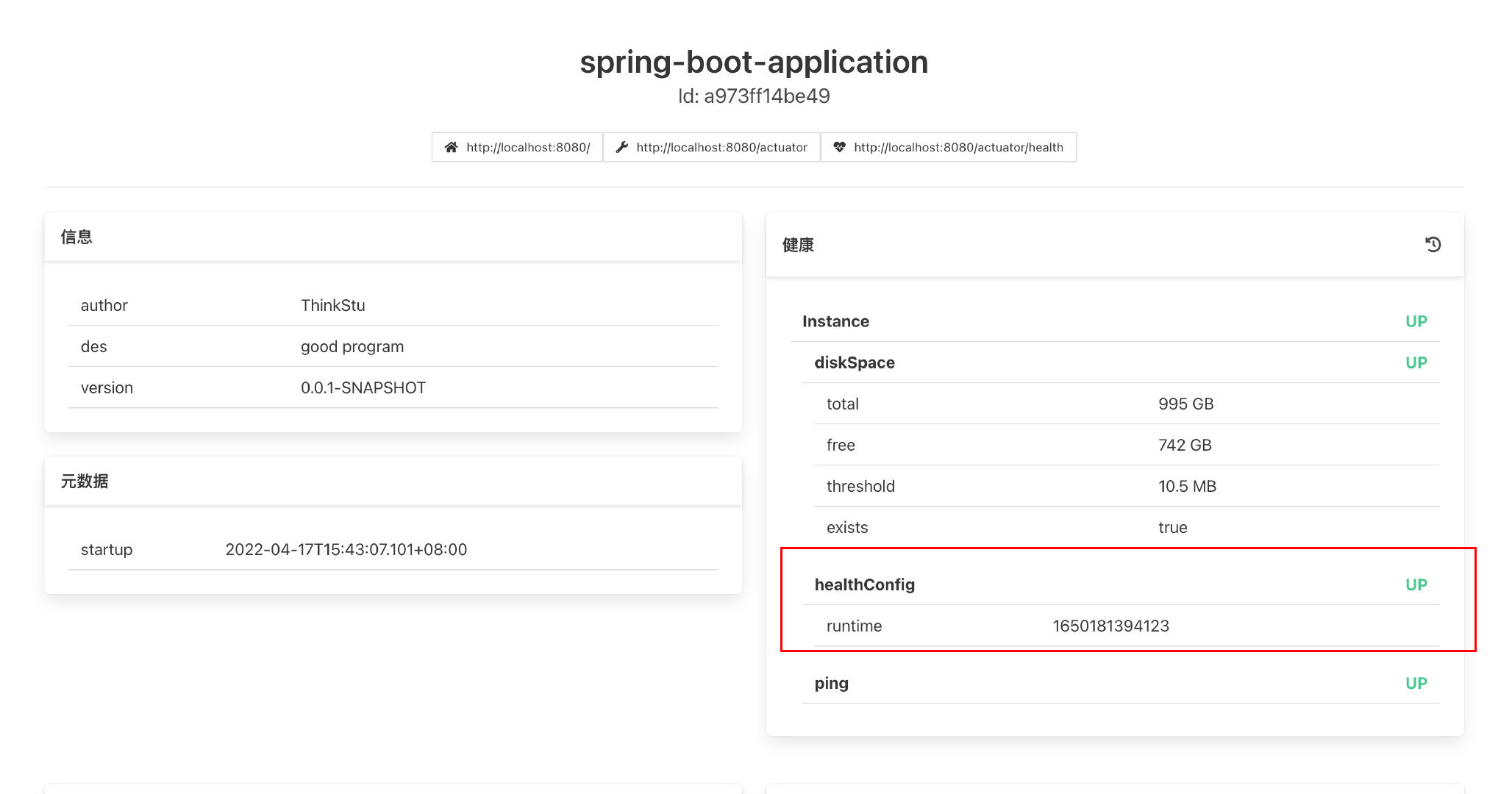The image size is (1512, 794).
Task: Click the heartbeat icon for health URL
Action: click(x=839, y=147)
